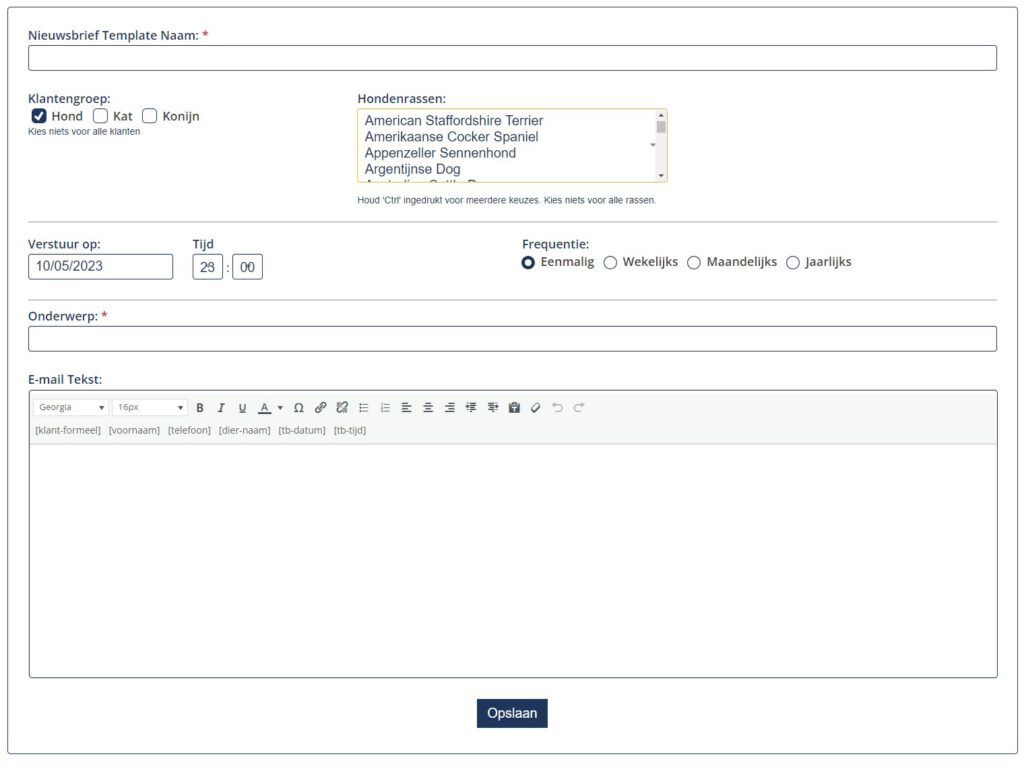Select American Staffordshire Terrier breed

coord(454,121)
